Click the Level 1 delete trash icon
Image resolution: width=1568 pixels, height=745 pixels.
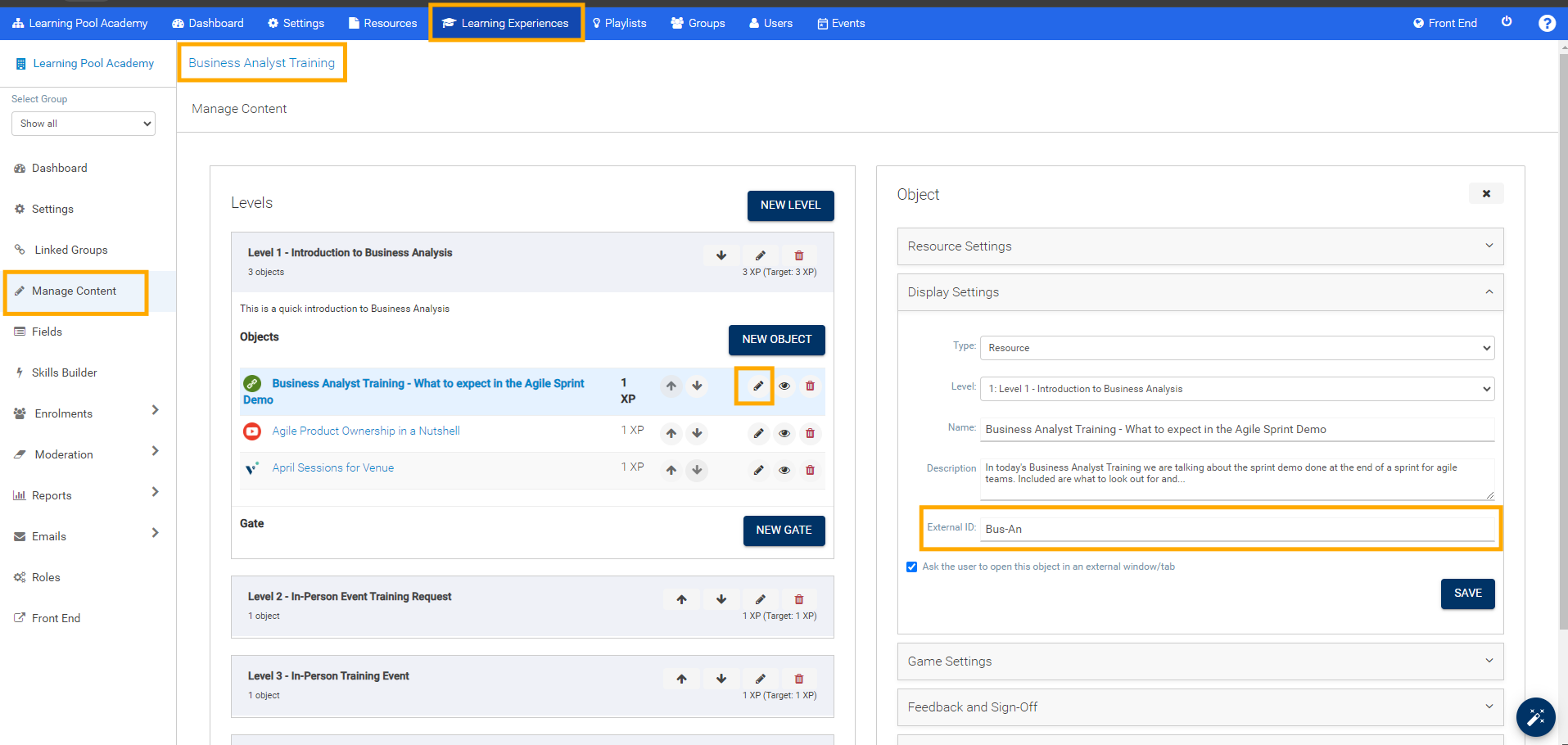point(799,255)
